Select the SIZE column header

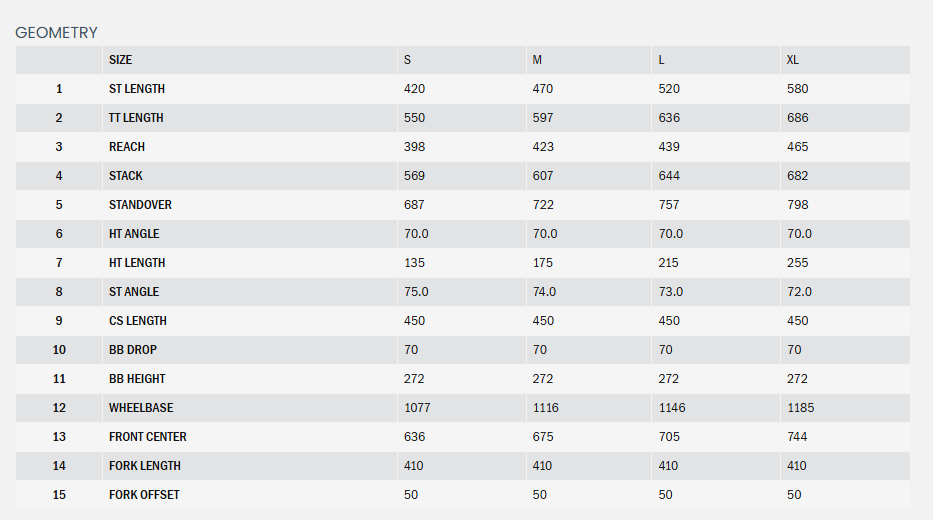120,60
